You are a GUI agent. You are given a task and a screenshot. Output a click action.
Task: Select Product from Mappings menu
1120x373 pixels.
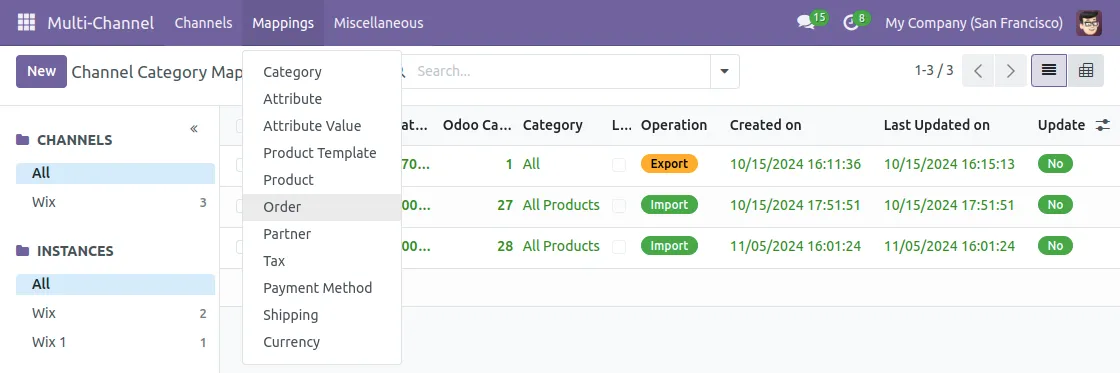click(322, 180)
